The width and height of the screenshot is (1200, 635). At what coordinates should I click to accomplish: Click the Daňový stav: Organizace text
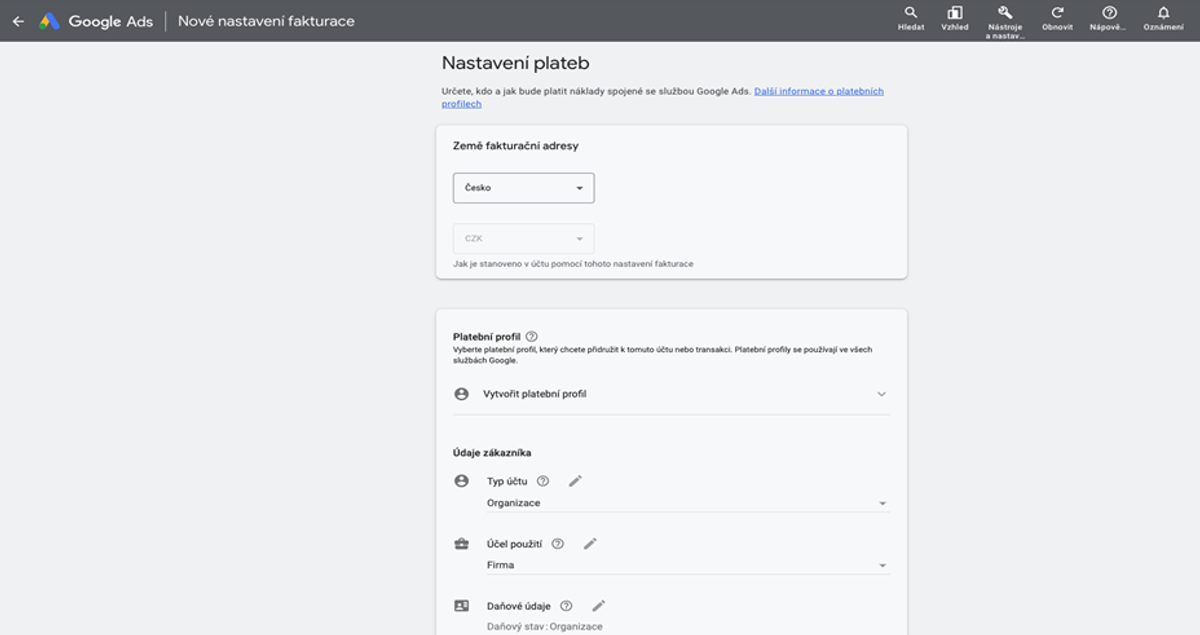545,627
